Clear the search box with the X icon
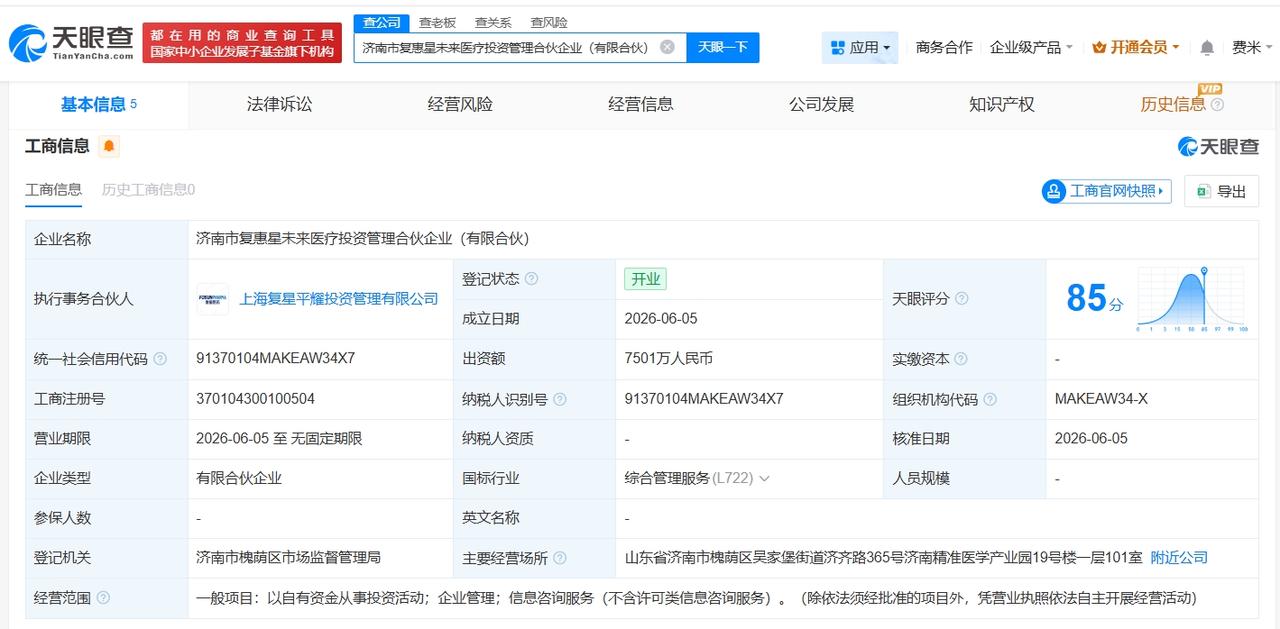The height and width of the screenshot is (629, 1280). [x=667, y=47]
